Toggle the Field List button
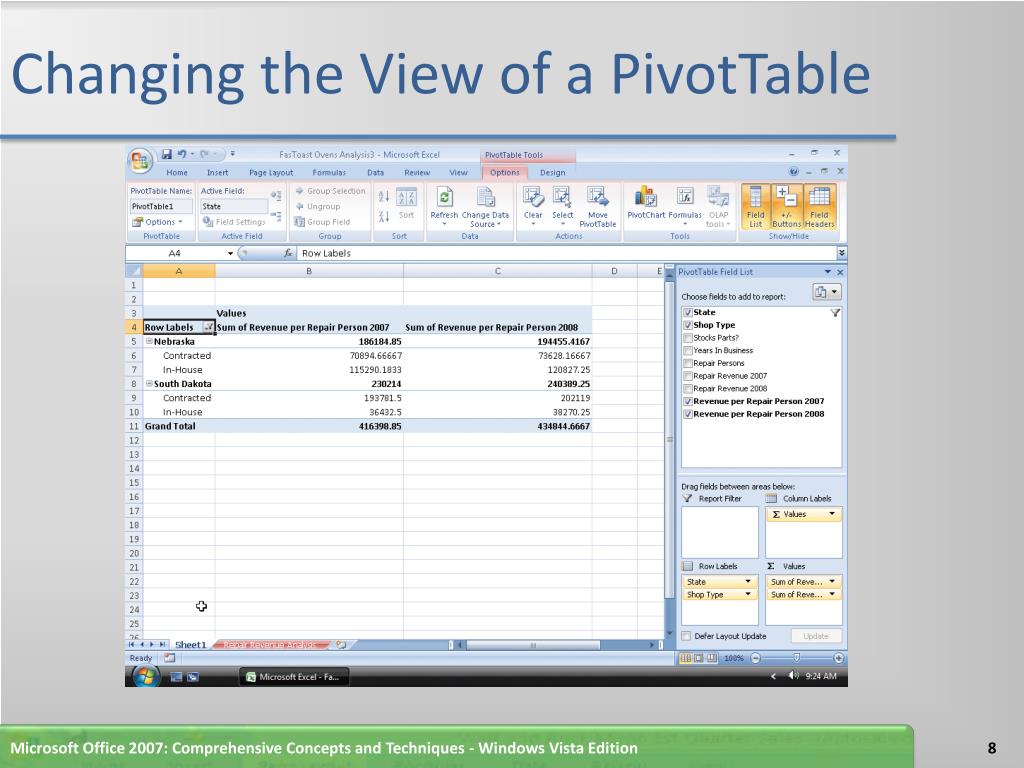Screen dimensions: 1024x768 tap(756, 206)
